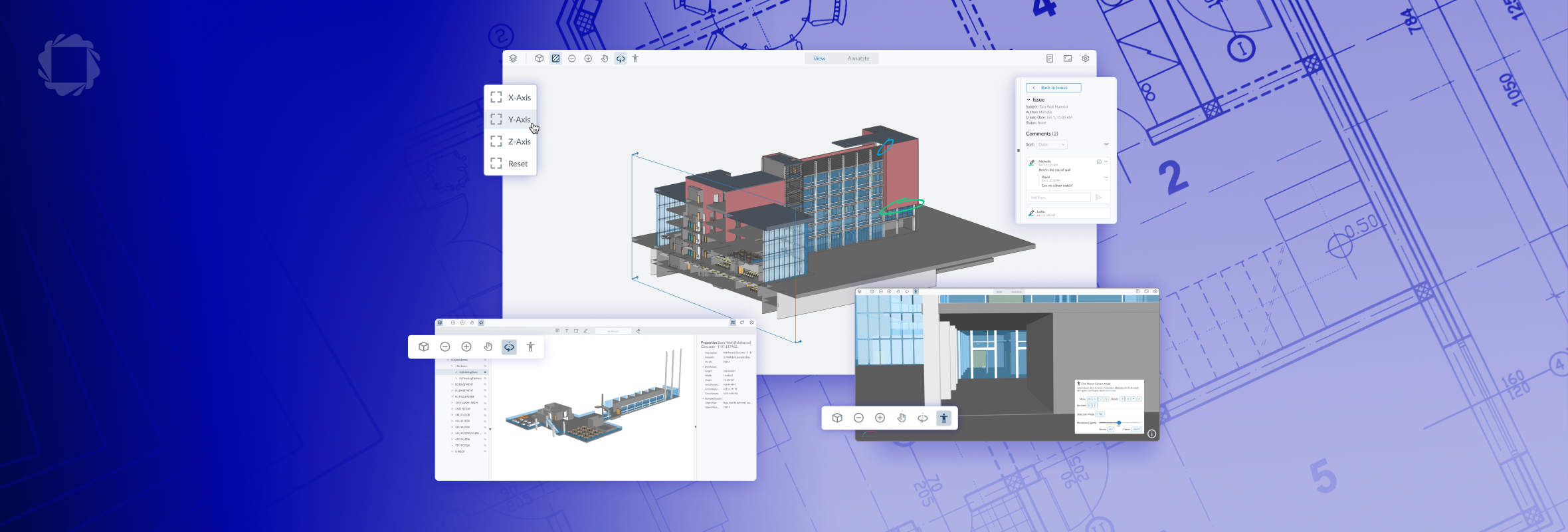Open more options for David's reply
Image resolution: width=1568 pixels, height=532 pixels.
point(1106,177)
